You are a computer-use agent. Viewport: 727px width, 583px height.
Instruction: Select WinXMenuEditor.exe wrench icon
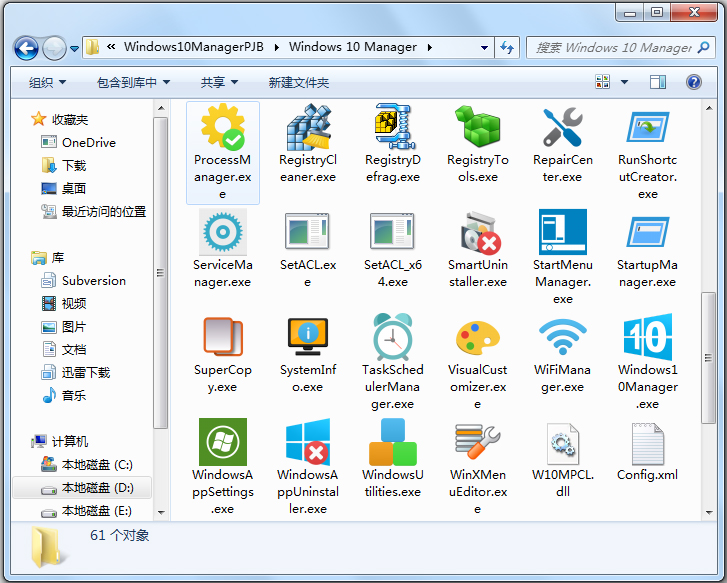478,442
